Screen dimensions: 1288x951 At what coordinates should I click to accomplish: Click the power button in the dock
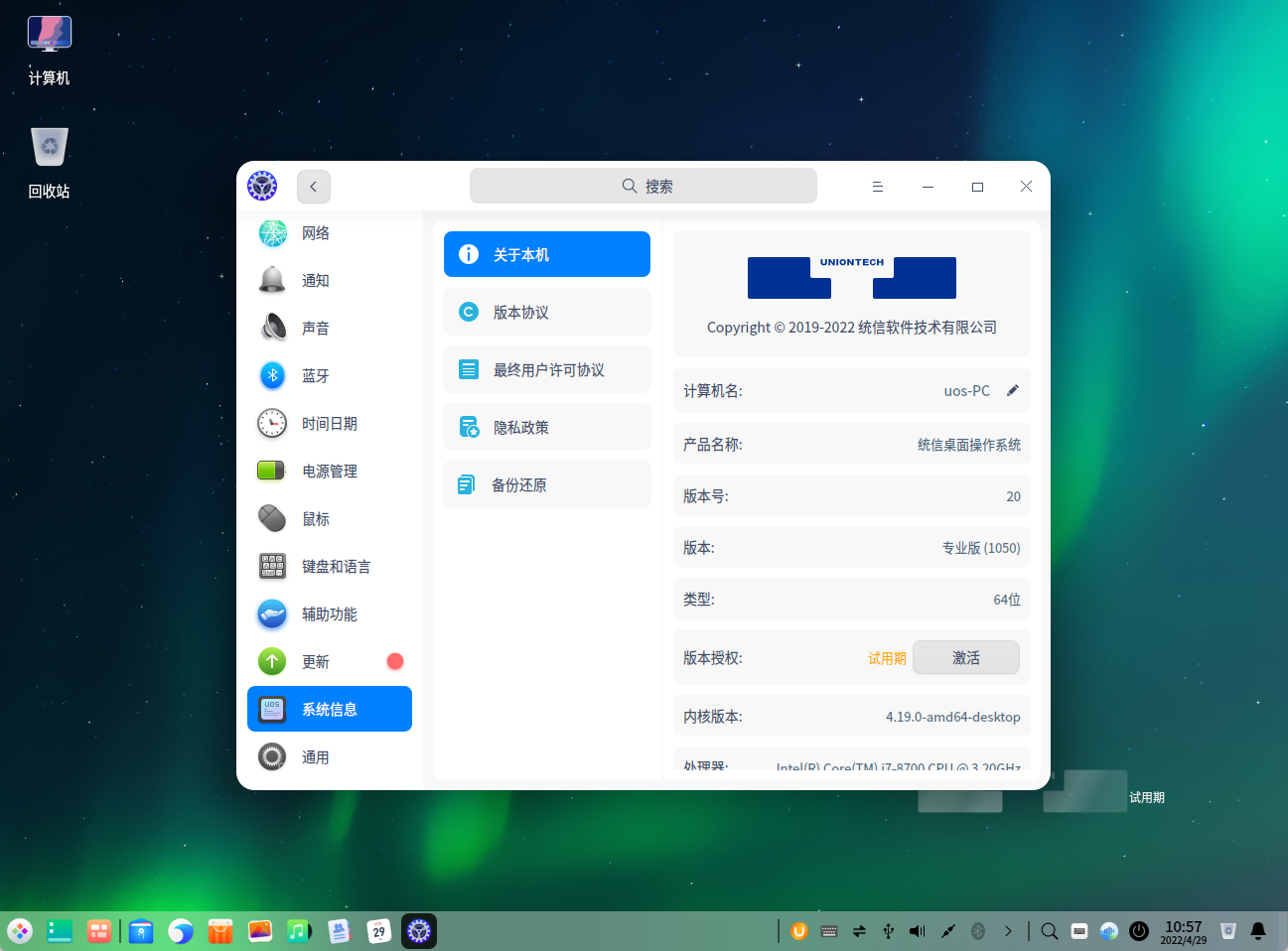[x=1139, y=931]
